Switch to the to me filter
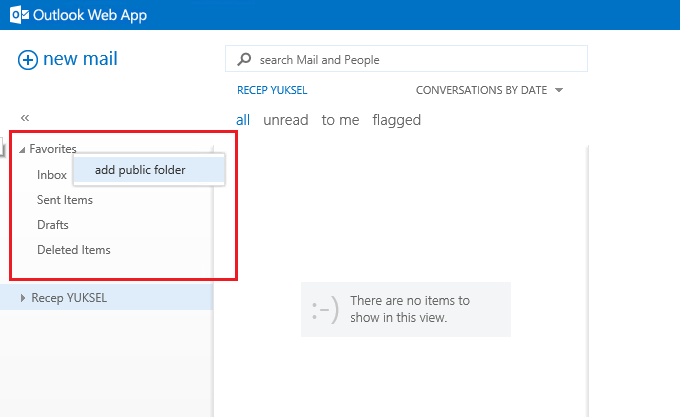 point(340,120)
